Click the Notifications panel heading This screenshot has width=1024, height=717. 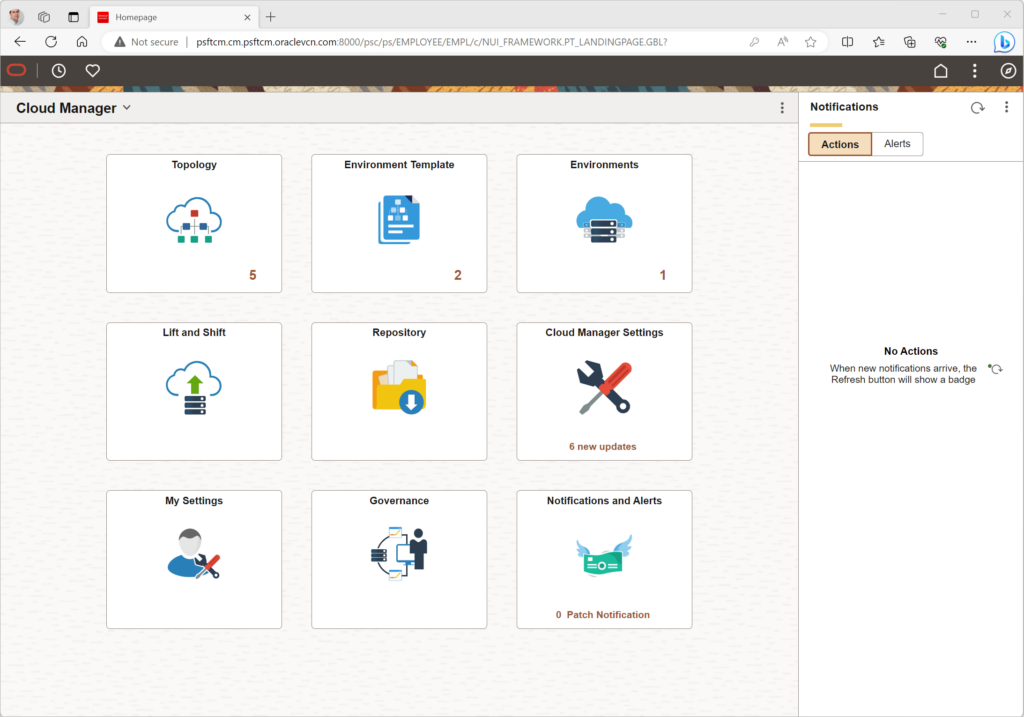[844, 107]
